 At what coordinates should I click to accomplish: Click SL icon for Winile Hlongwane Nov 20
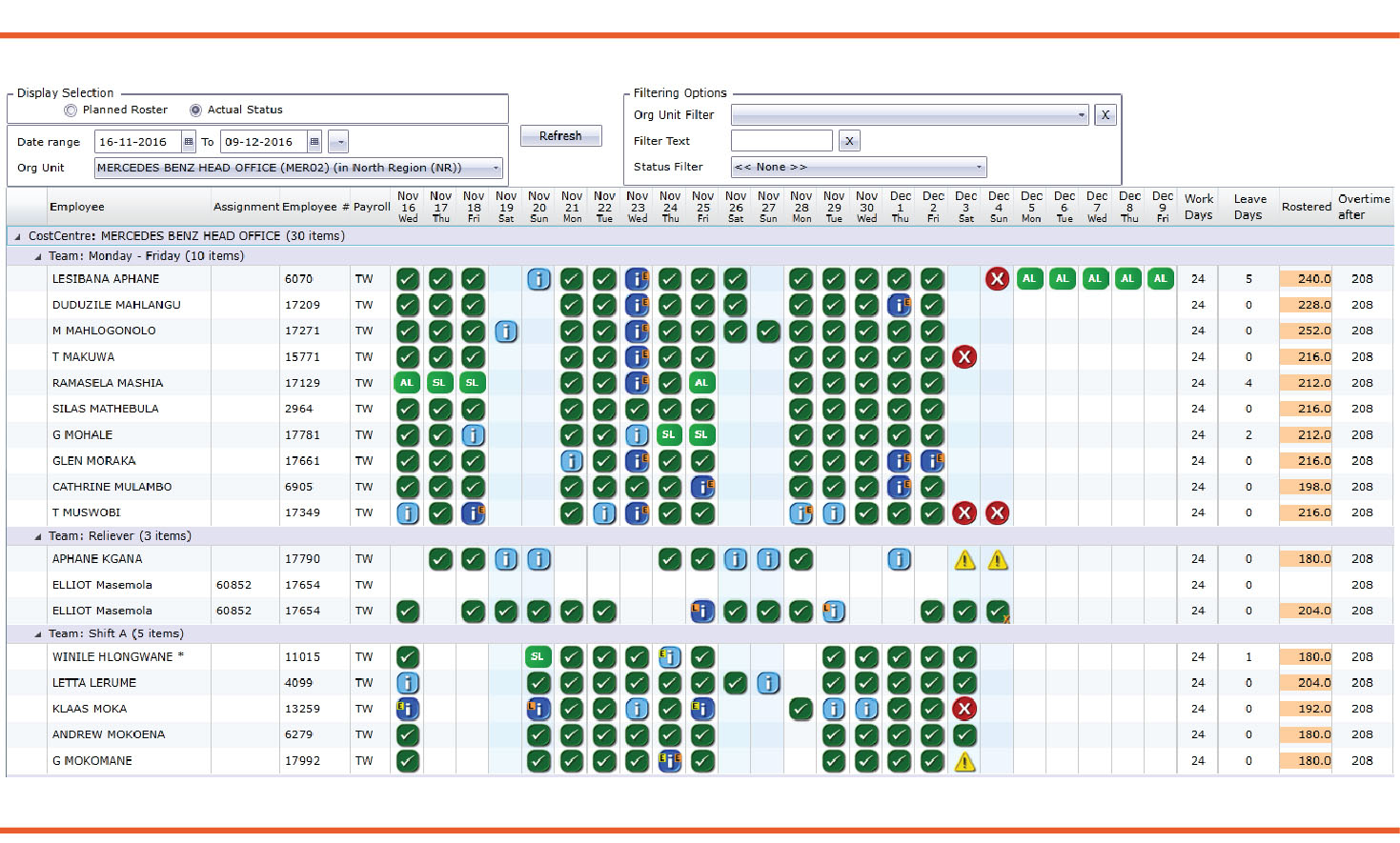click(538, 657)
